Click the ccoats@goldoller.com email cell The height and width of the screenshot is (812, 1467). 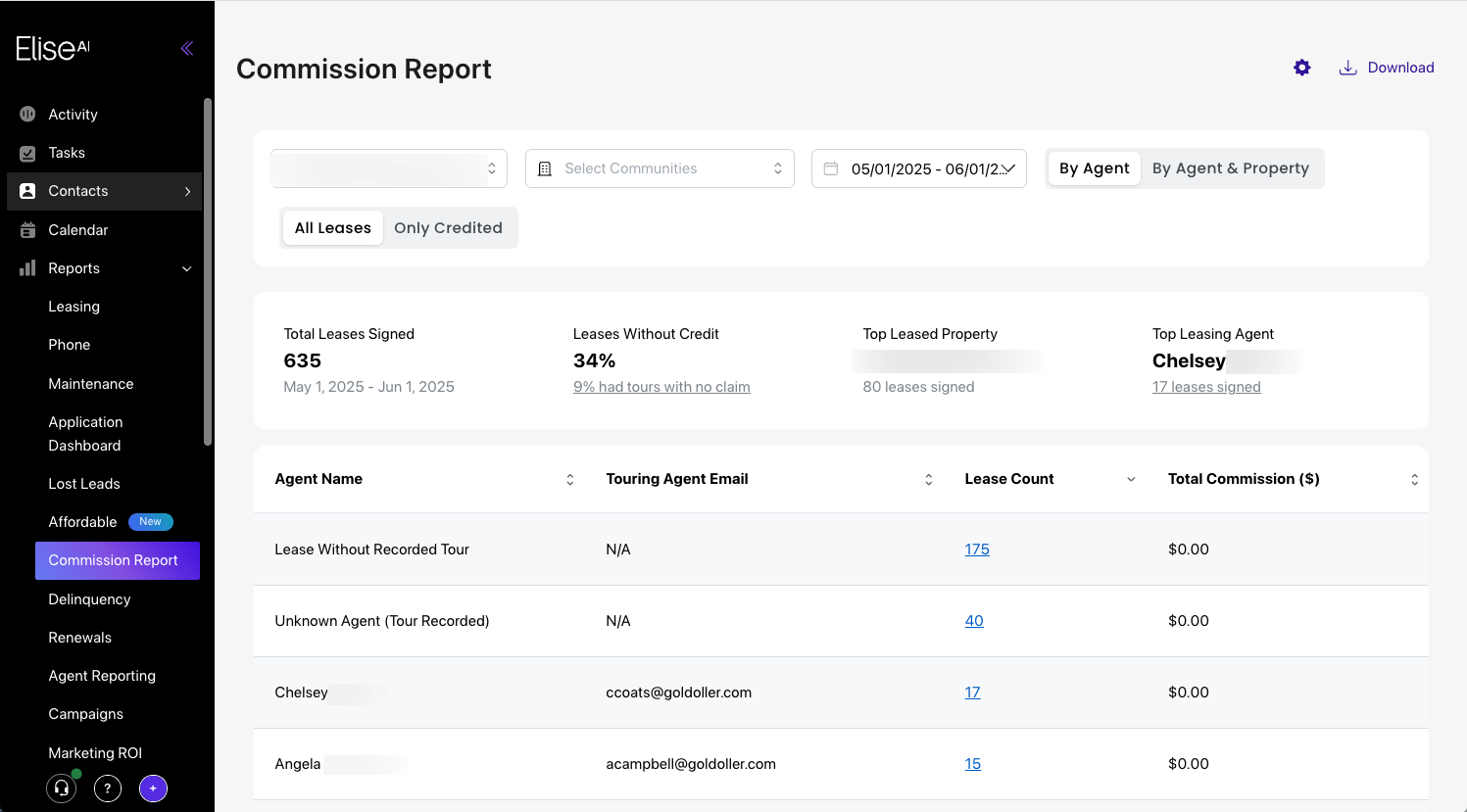[678, 693]
